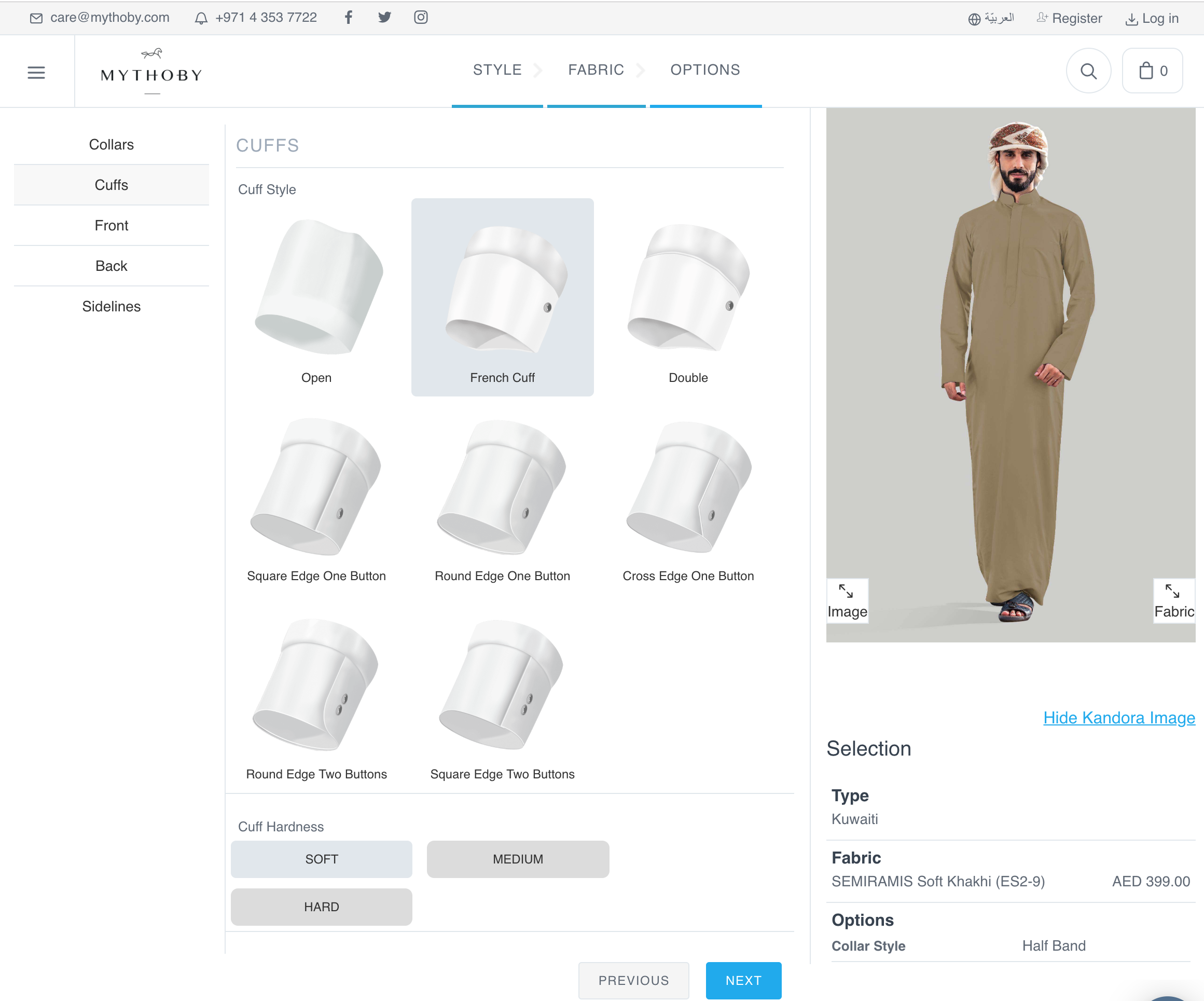The image size is (1204, 1001).
Task: Choose the Open cuff style
Action: pos(316,297)
